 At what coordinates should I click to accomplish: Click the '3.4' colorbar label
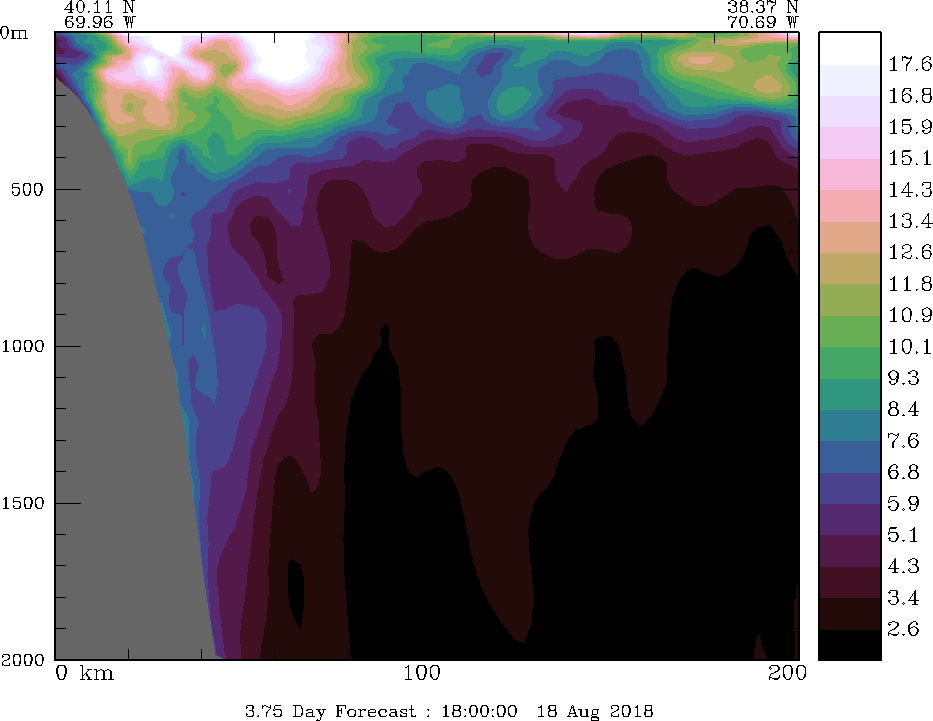(903, 597)
